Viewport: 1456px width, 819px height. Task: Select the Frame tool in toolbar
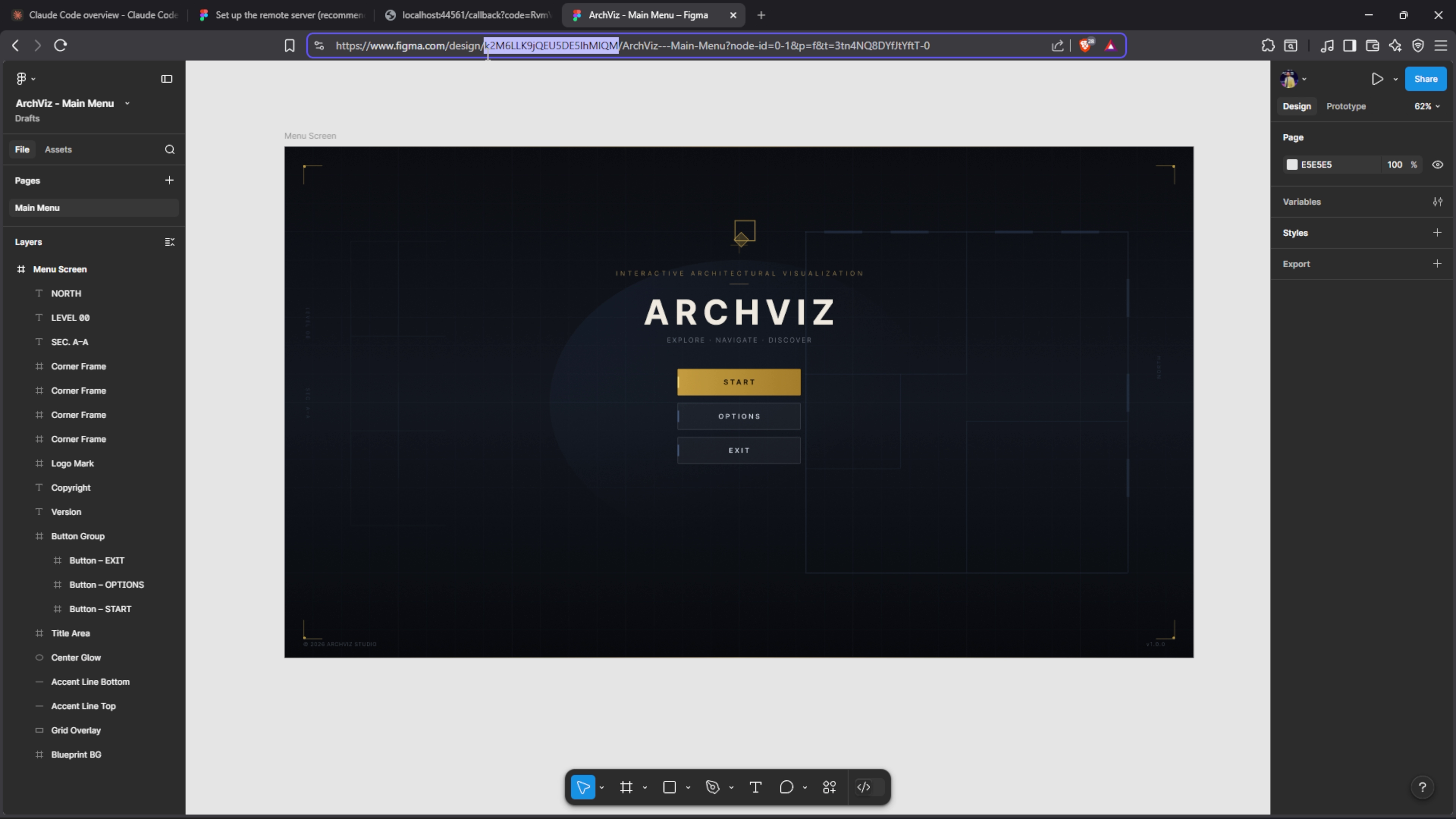click(626, 787)
